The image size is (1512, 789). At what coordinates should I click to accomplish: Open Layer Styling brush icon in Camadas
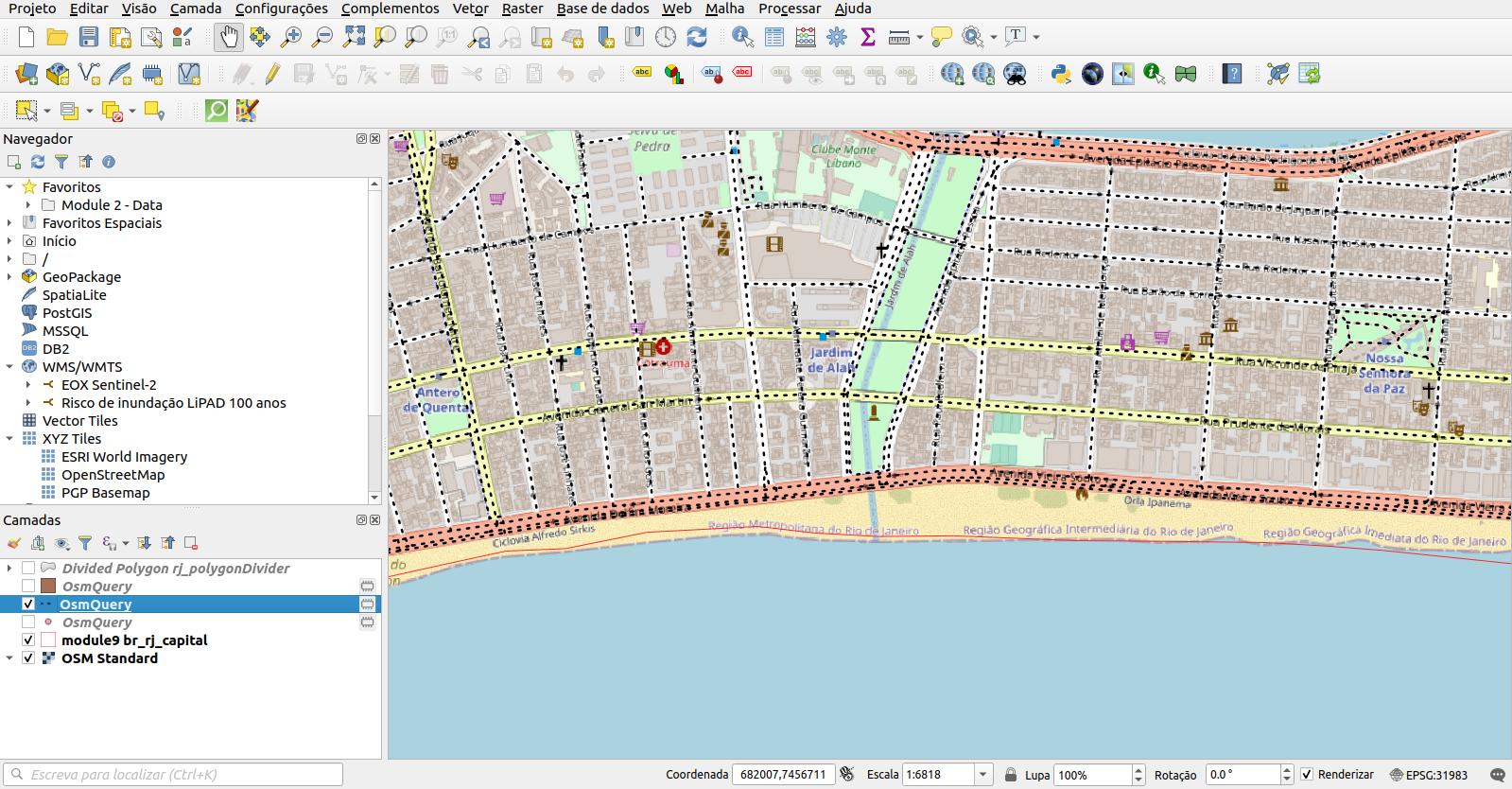(13, 543)
